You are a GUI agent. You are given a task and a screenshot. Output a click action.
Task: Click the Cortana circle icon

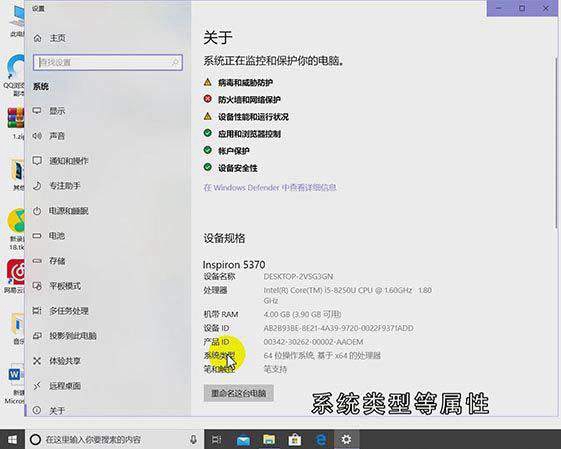point(35,439)
